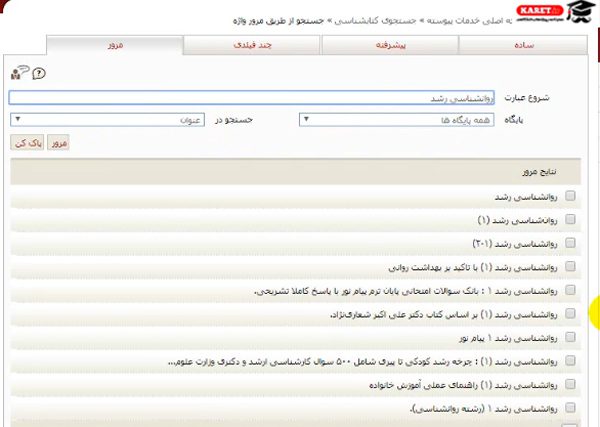
Task: Tick the row with (رشته روانشناسی)
Action: click(570, 407)
